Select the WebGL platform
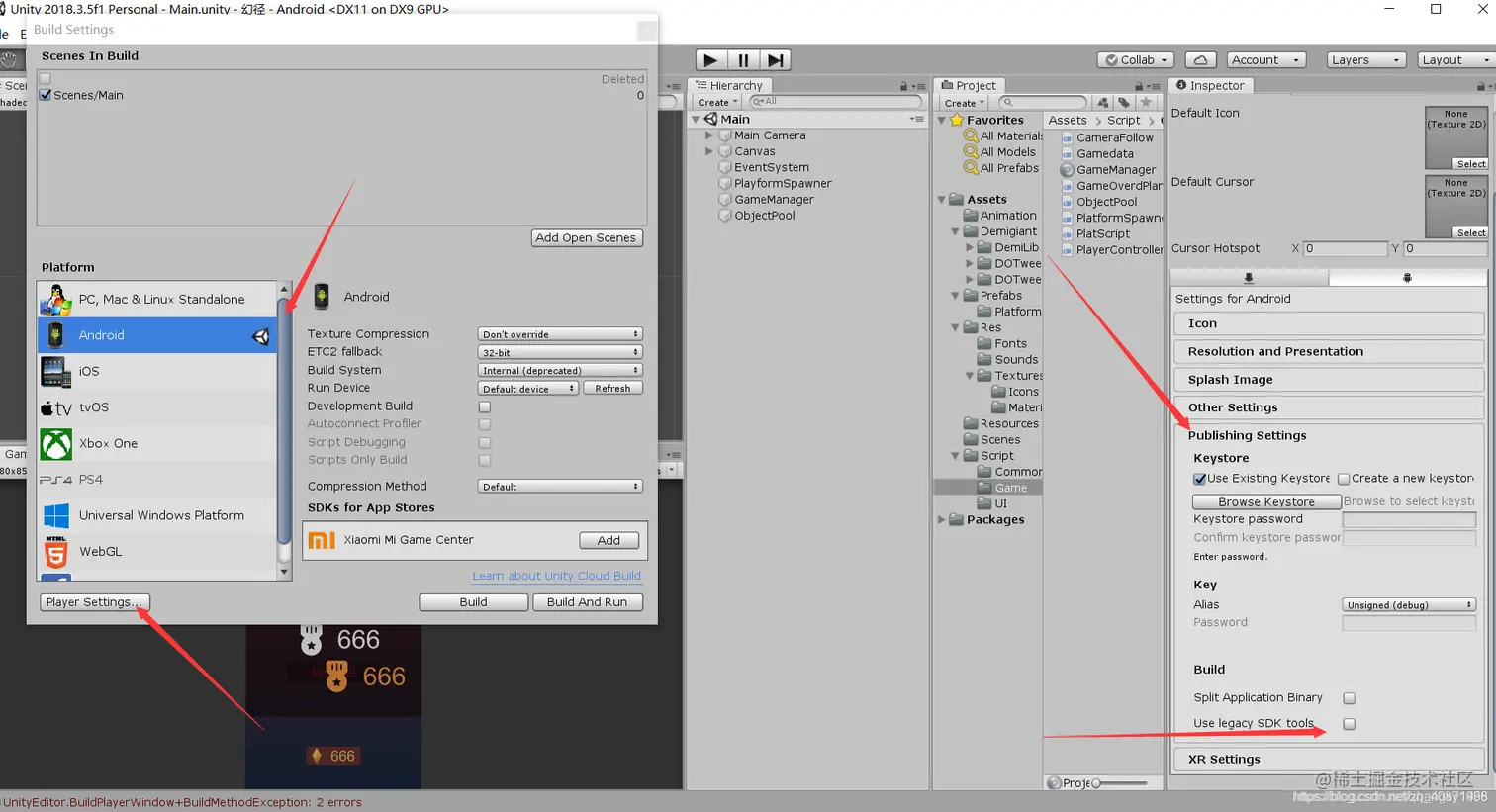1496x812 pixels. pyautogui.click(x=157, y=552)
